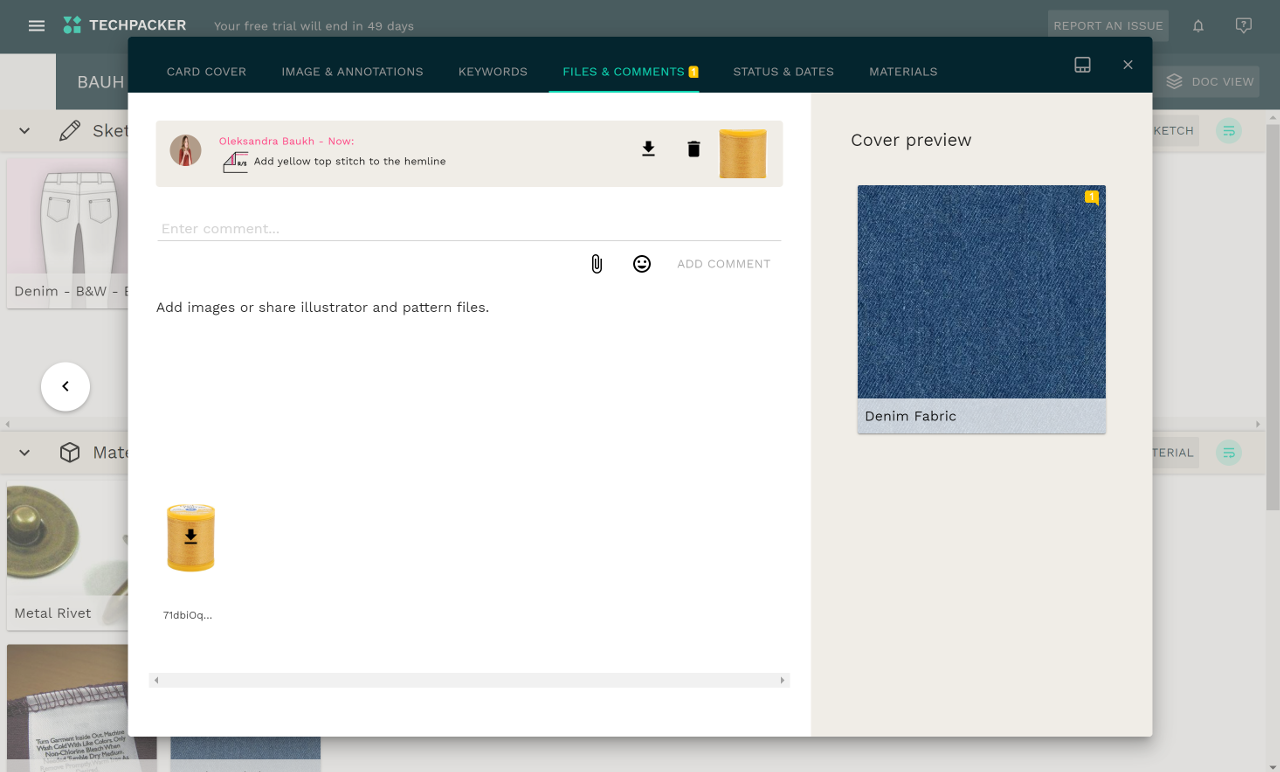Screen dimensions: 1280x772
Task: Click Oleksandra Baukh's avatar in comment
Action: (185, 150)
